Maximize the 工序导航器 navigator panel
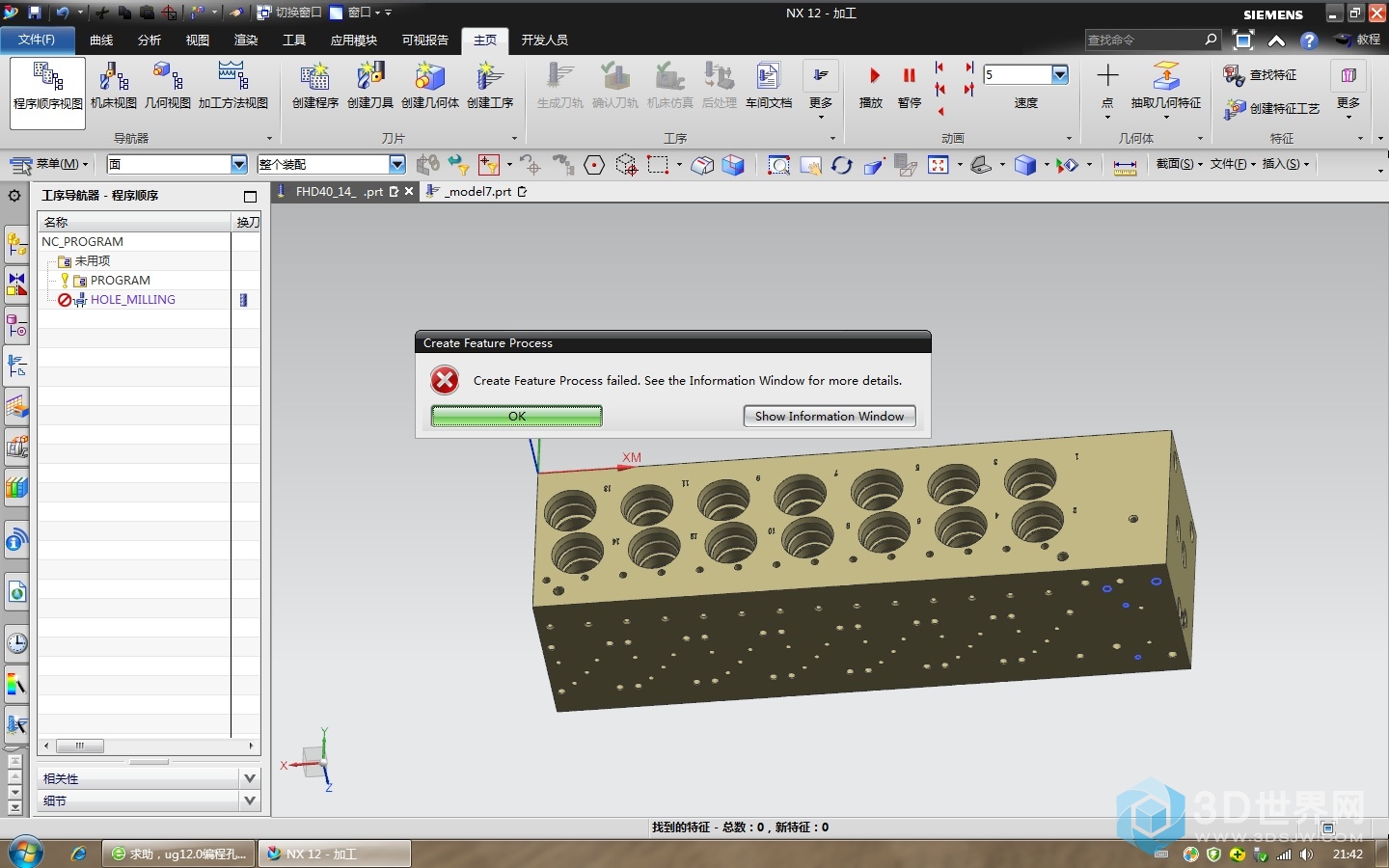 (x=250, y=196)
